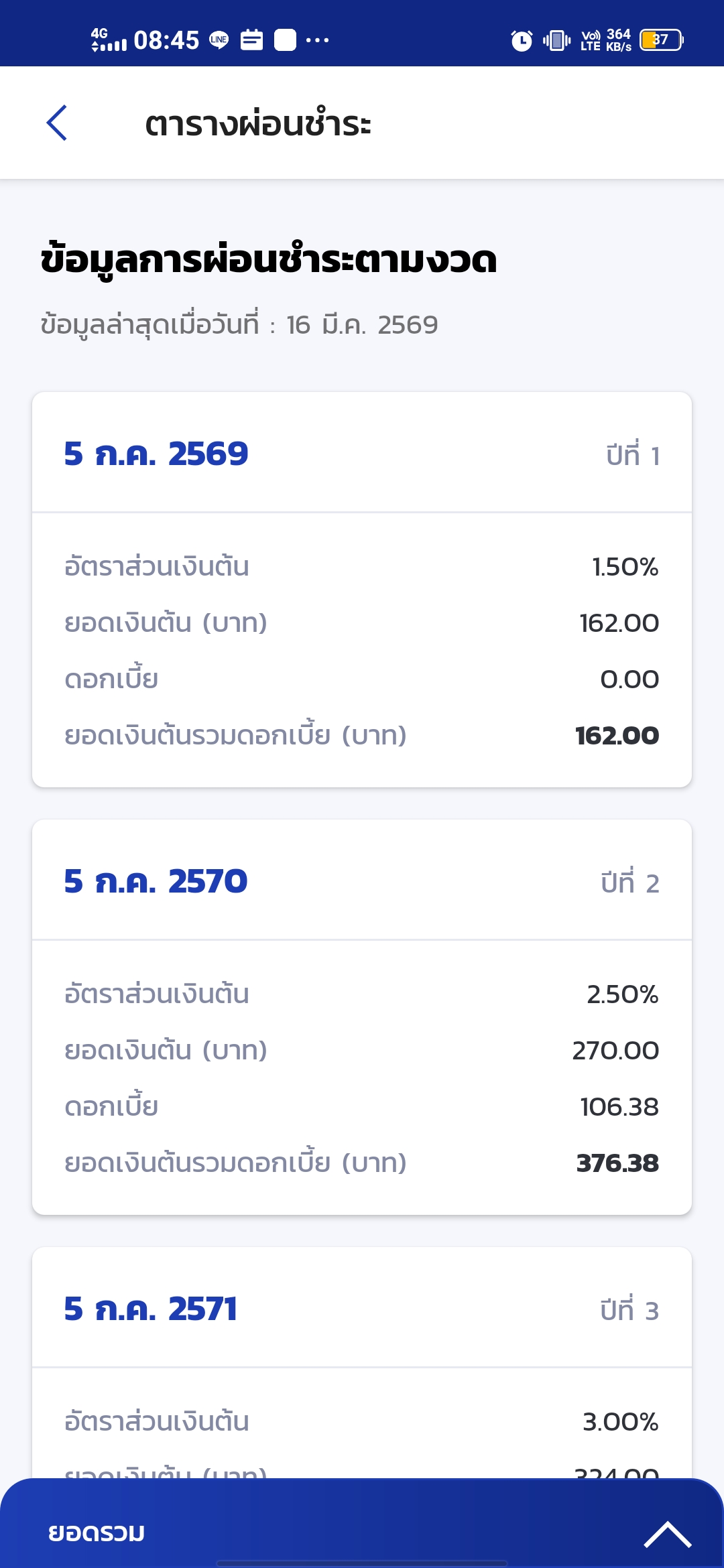Tap the battery level indicator
The height and width of the screenshot is (1568, 724).
tap(662, 40)
